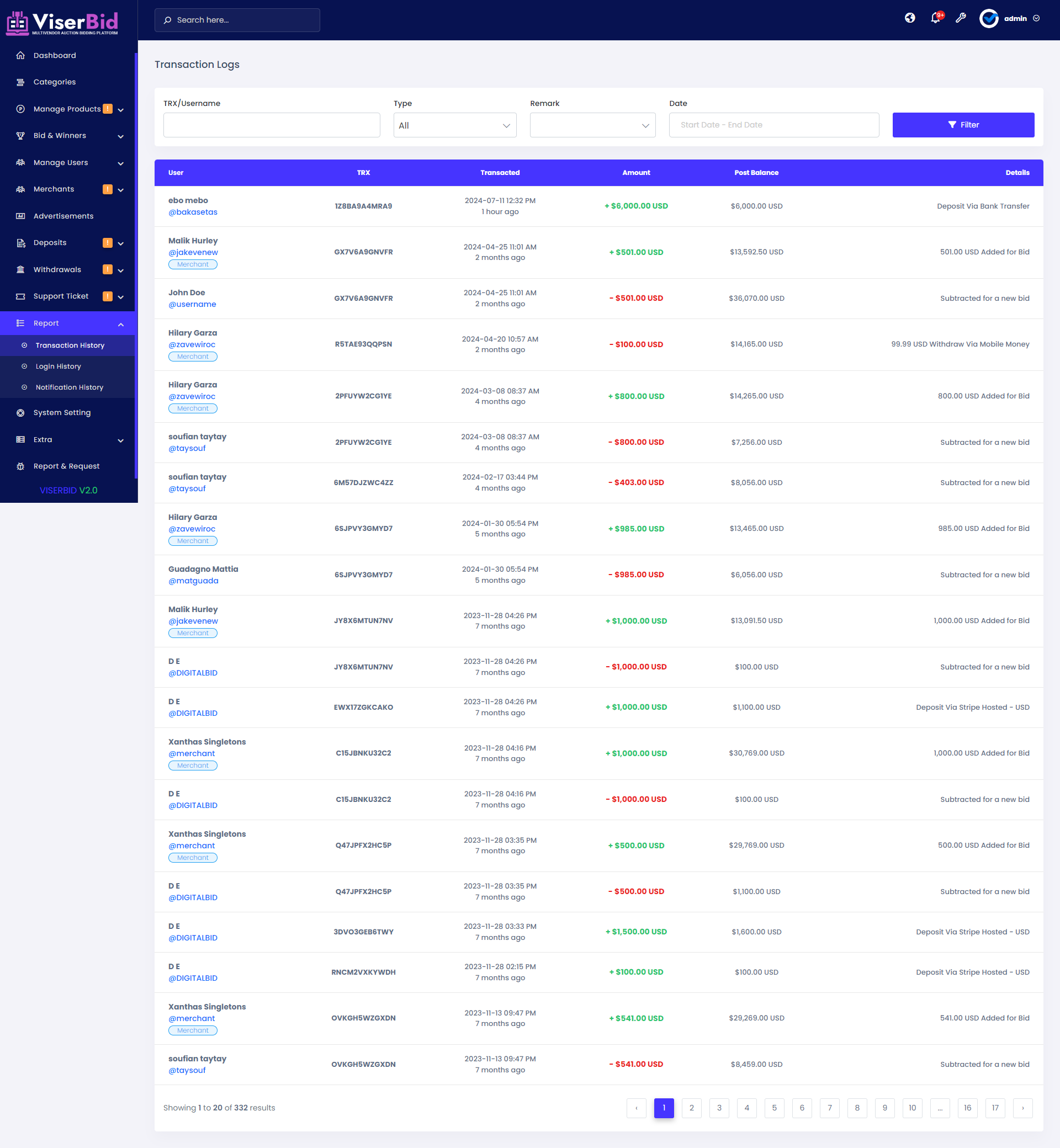This screenshot has height=1148, width=1060.
Task: Click the Report & Request bug icon
Action: click(x=20, y=466)
